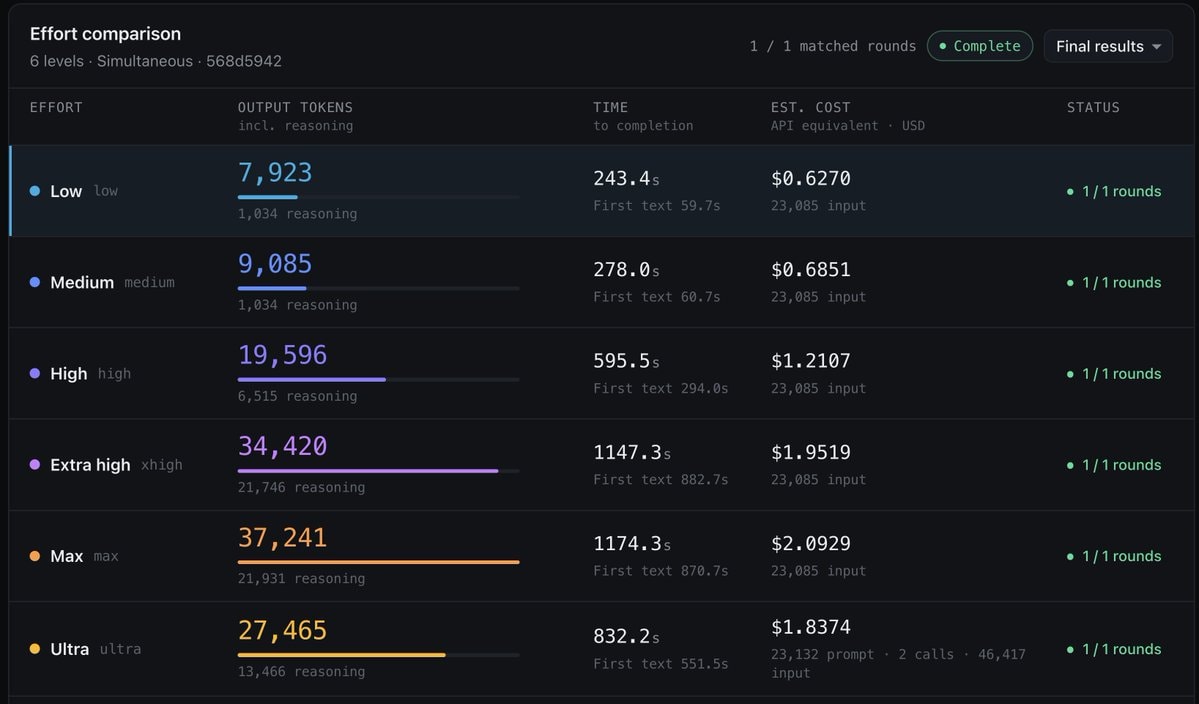Click the $1.8374 estimated cost
Screen dimensions: 1199x704
click(811, 627)
